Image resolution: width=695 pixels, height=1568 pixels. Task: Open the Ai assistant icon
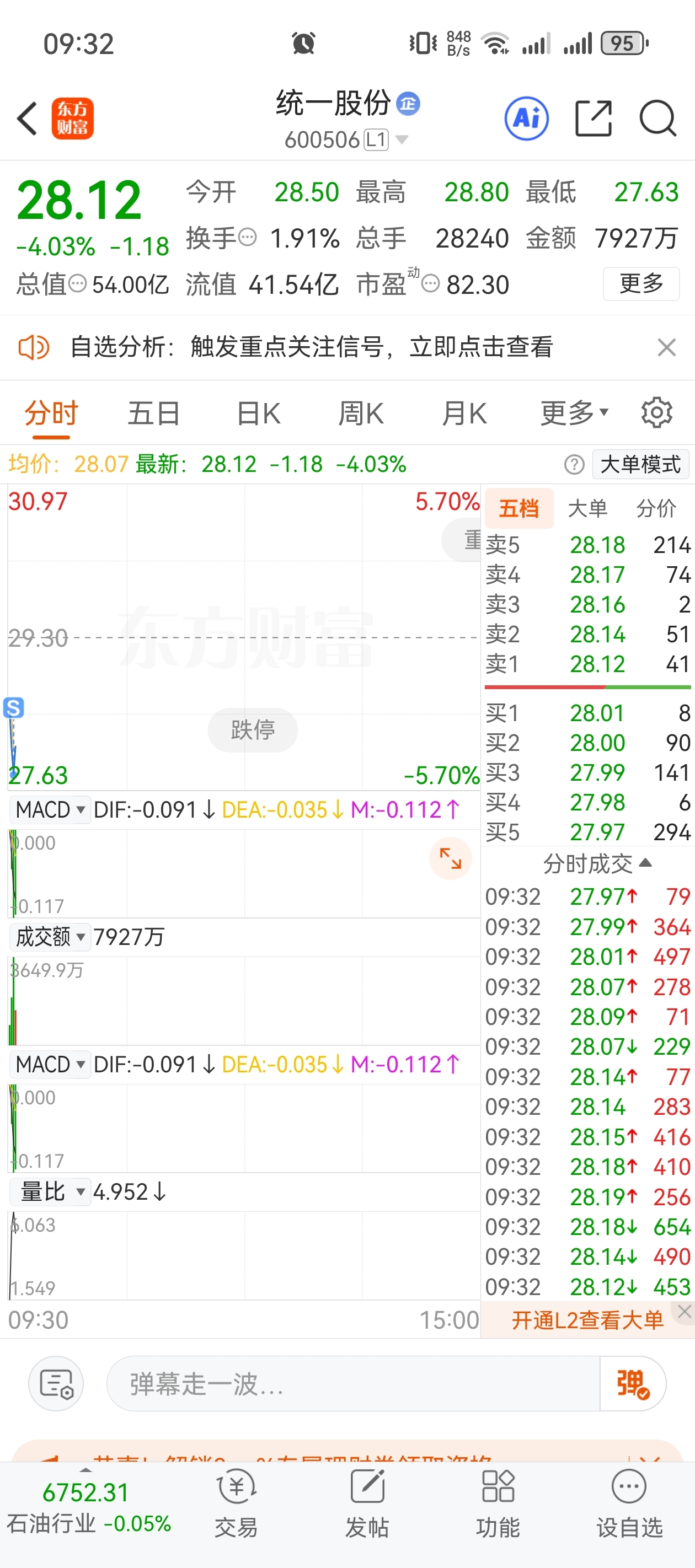coord(526,118)
